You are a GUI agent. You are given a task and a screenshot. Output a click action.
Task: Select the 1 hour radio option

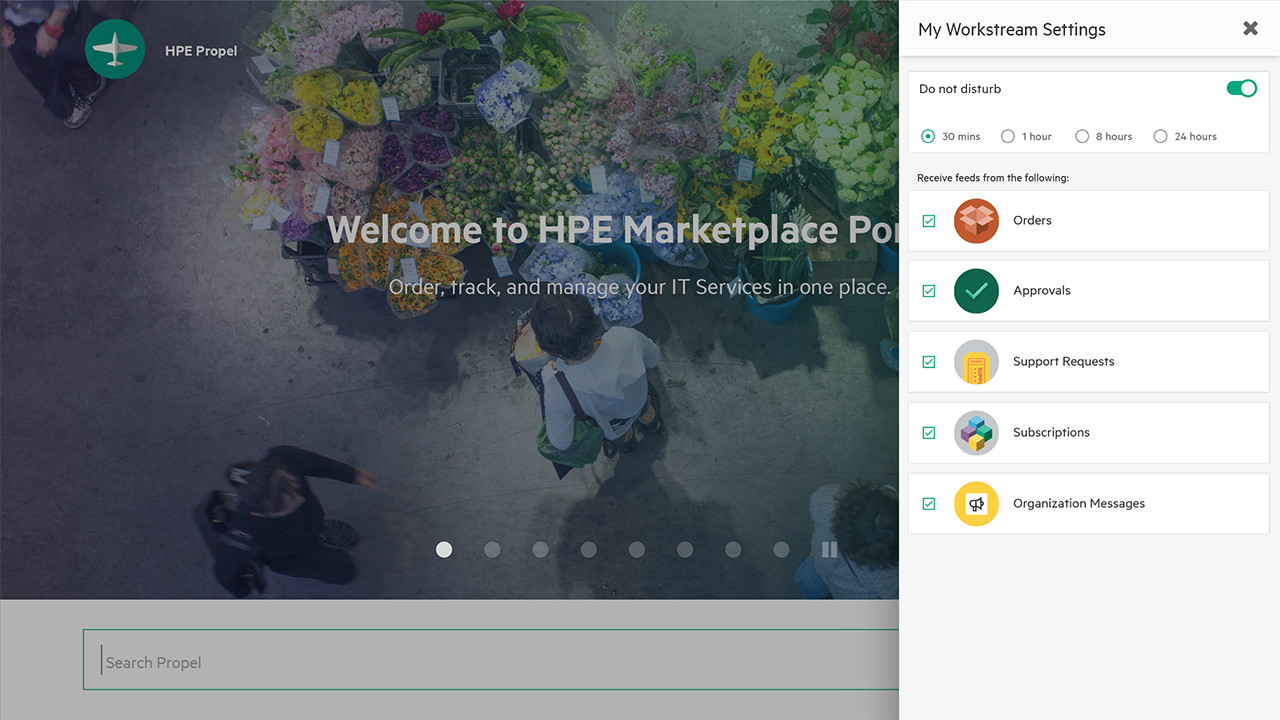coord(1008,136)
